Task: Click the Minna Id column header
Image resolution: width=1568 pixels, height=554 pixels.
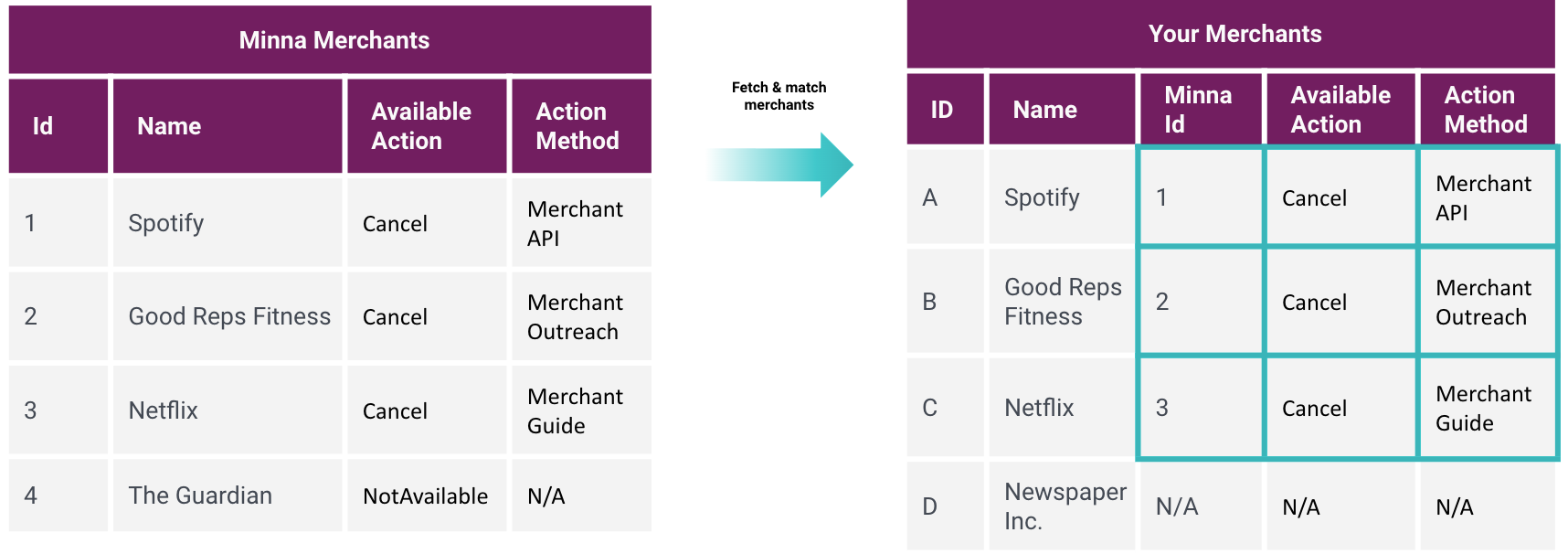Action: tap(1198, 110)
